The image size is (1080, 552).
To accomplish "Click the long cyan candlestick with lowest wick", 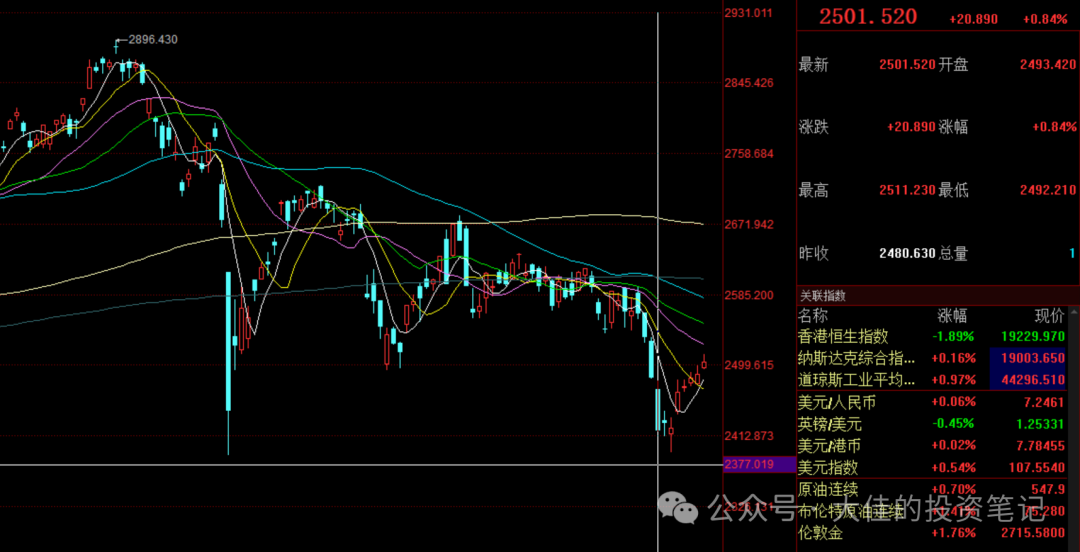I will (228, 362).
